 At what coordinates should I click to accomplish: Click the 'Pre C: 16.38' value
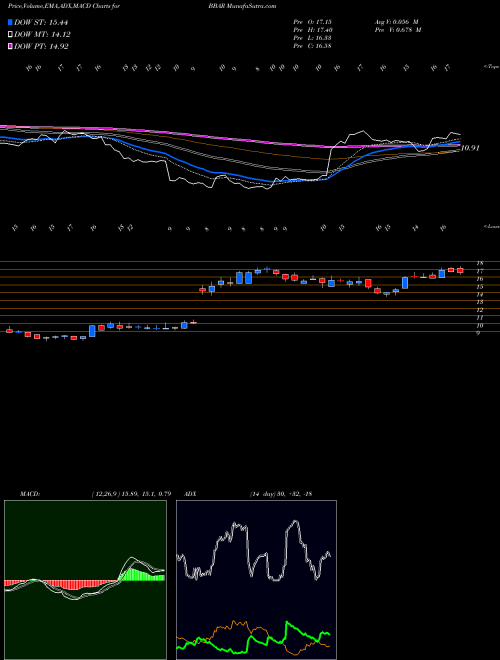coord(312,46)
